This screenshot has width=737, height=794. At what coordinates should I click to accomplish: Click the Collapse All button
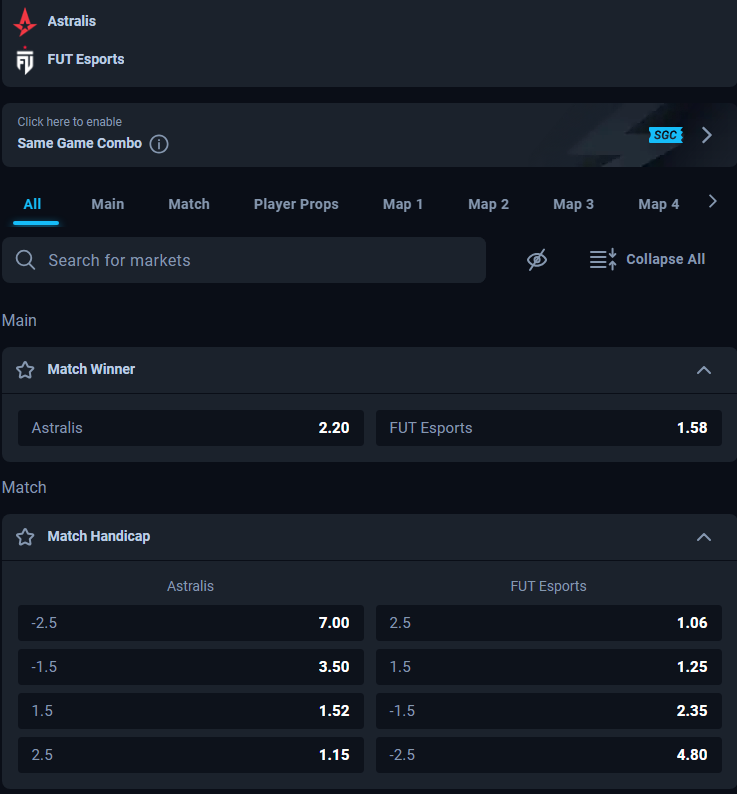647,259
